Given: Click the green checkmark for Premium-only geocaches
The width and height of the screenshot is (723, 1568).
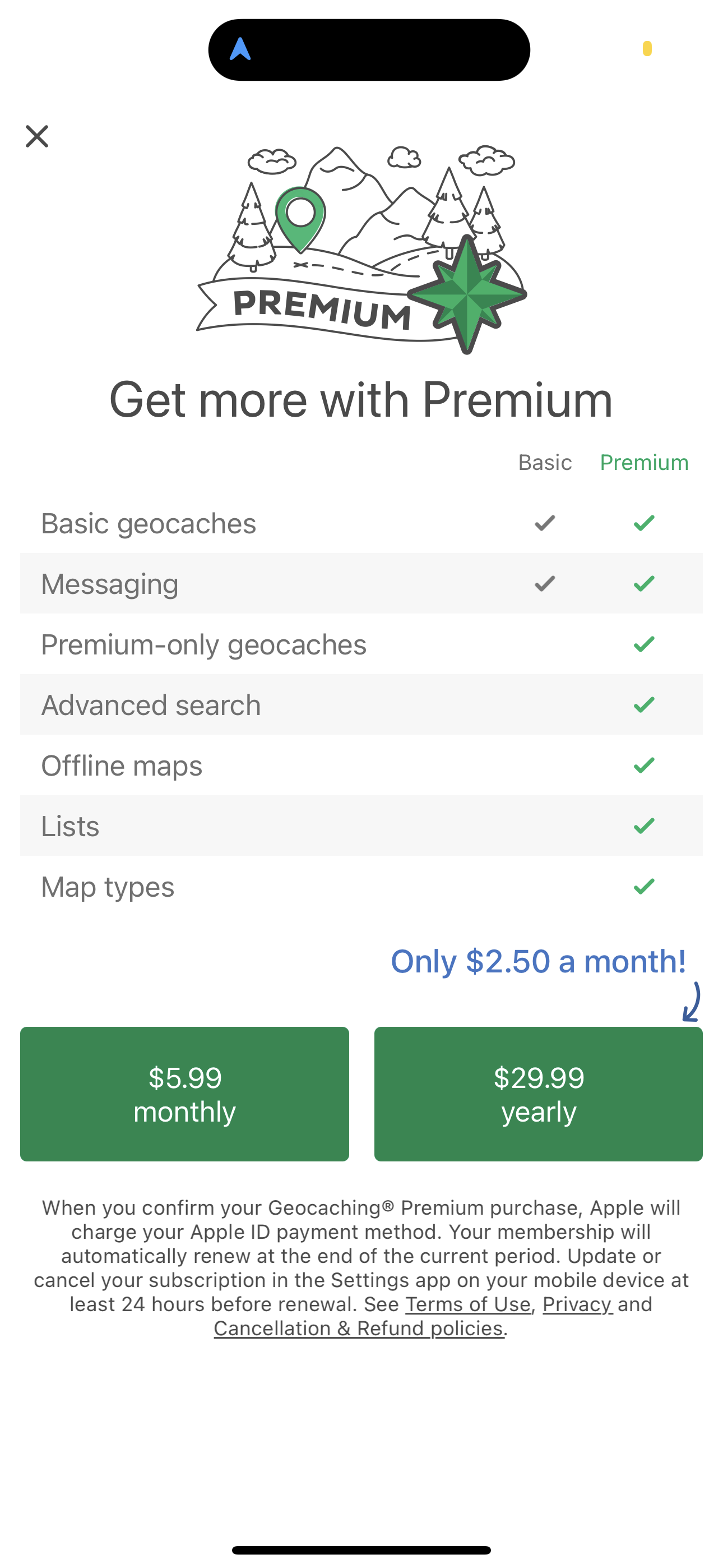Looking at the screenshot, I should point(643,643).
